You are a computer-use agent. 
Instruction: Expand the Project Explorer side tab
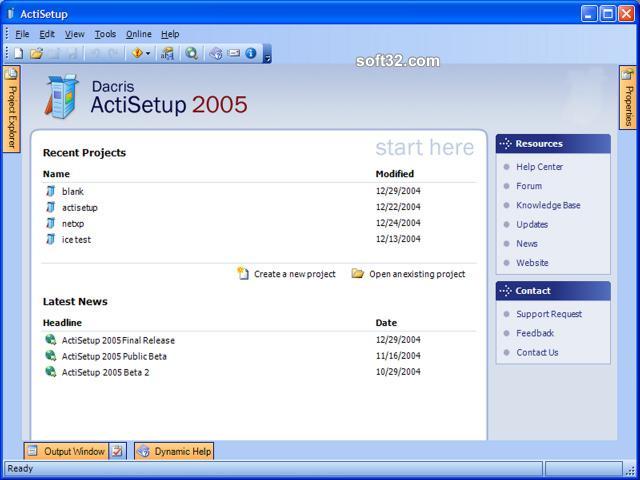(x=11, y=109)
